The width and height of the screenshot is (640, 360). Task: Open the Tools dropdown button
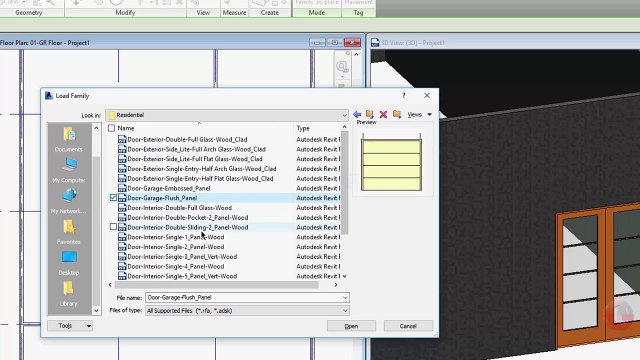click(70, 326)
